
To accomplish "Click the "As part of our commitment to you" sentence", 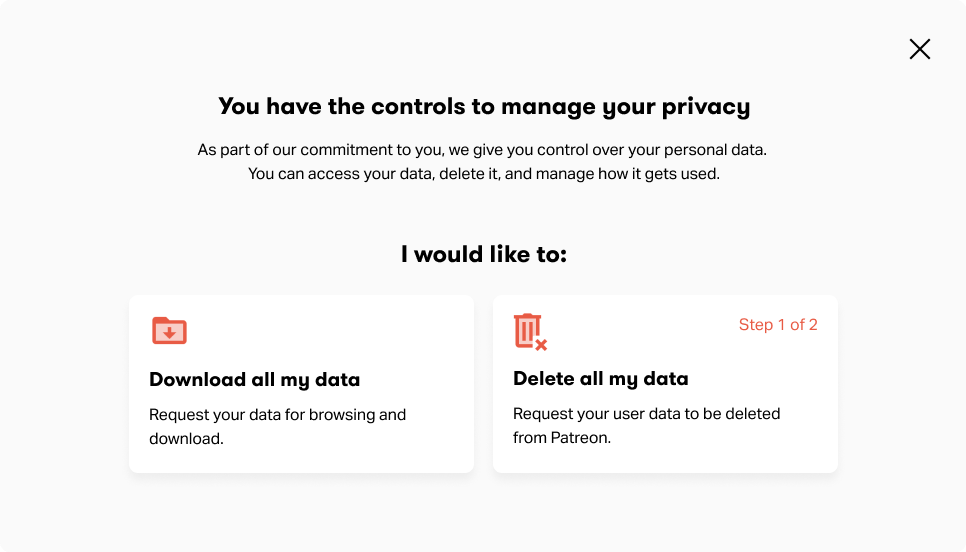I will click(x=482, y=150).
